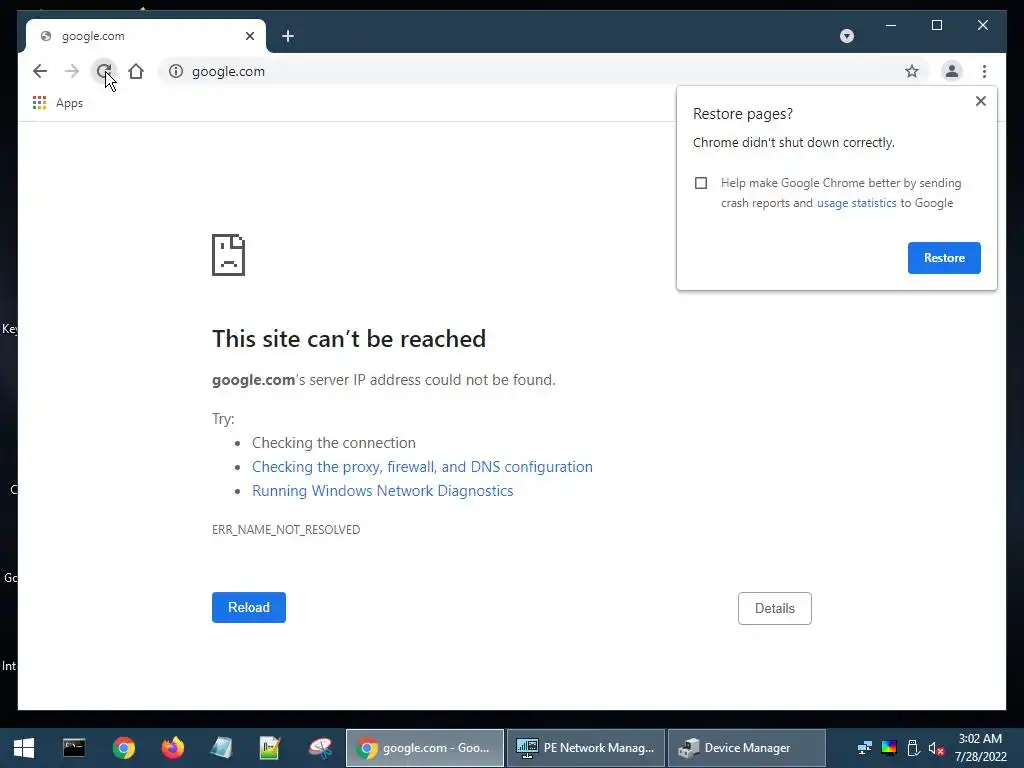Image resolution: width=1024 pixels, height=768 pixels.
Task: View site information icon in address bar
Action: click(x=176, y=71)
